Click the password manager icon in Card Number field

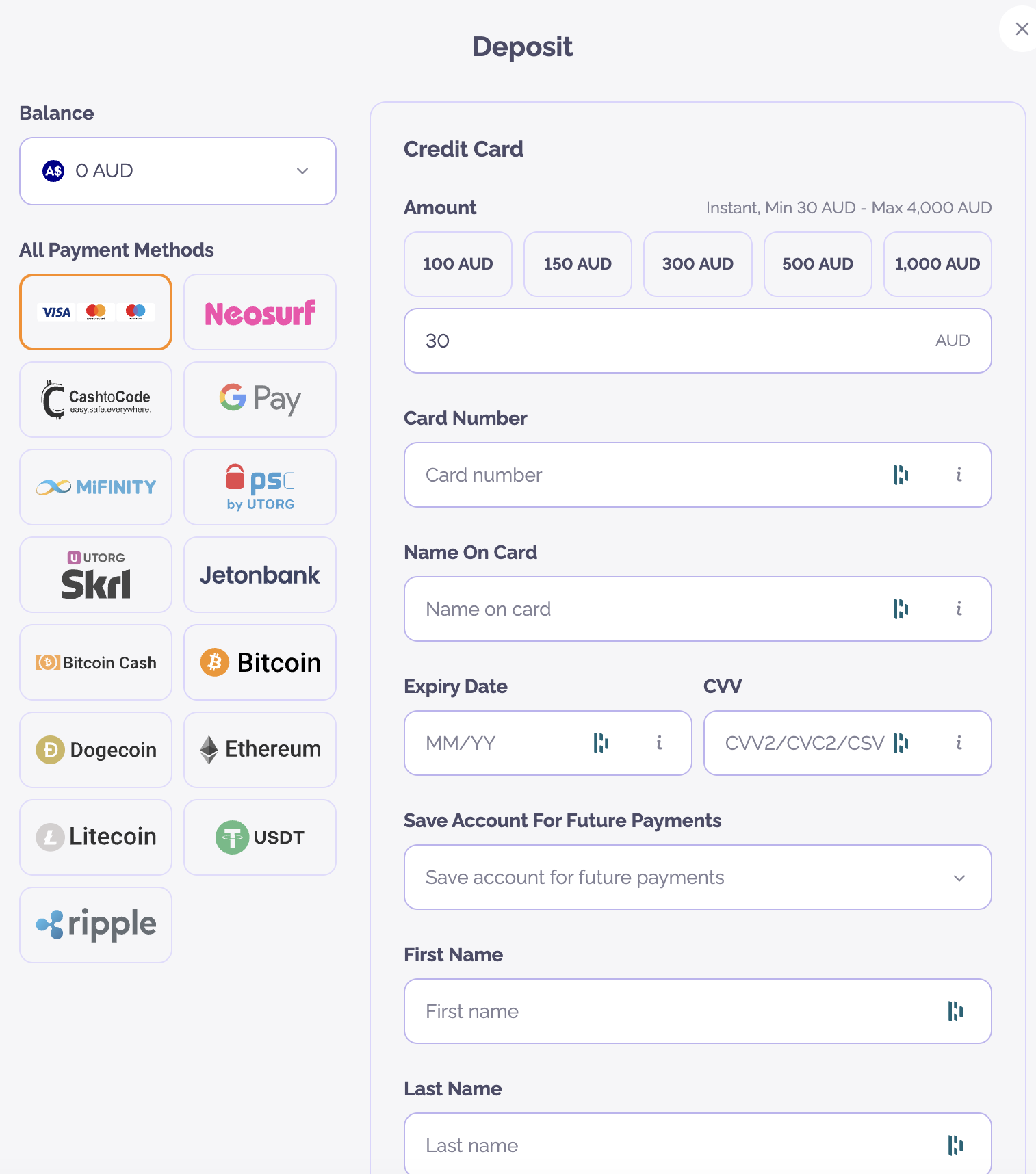(901, 475)
